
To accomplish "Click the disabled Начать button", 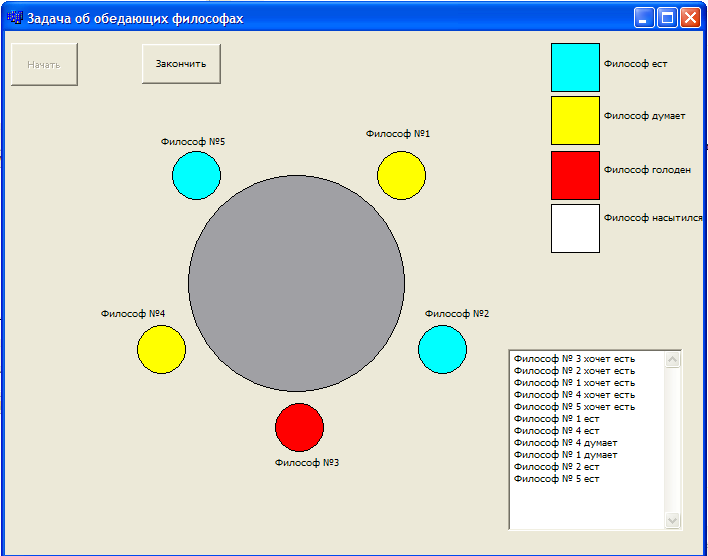I will [44, 64].
